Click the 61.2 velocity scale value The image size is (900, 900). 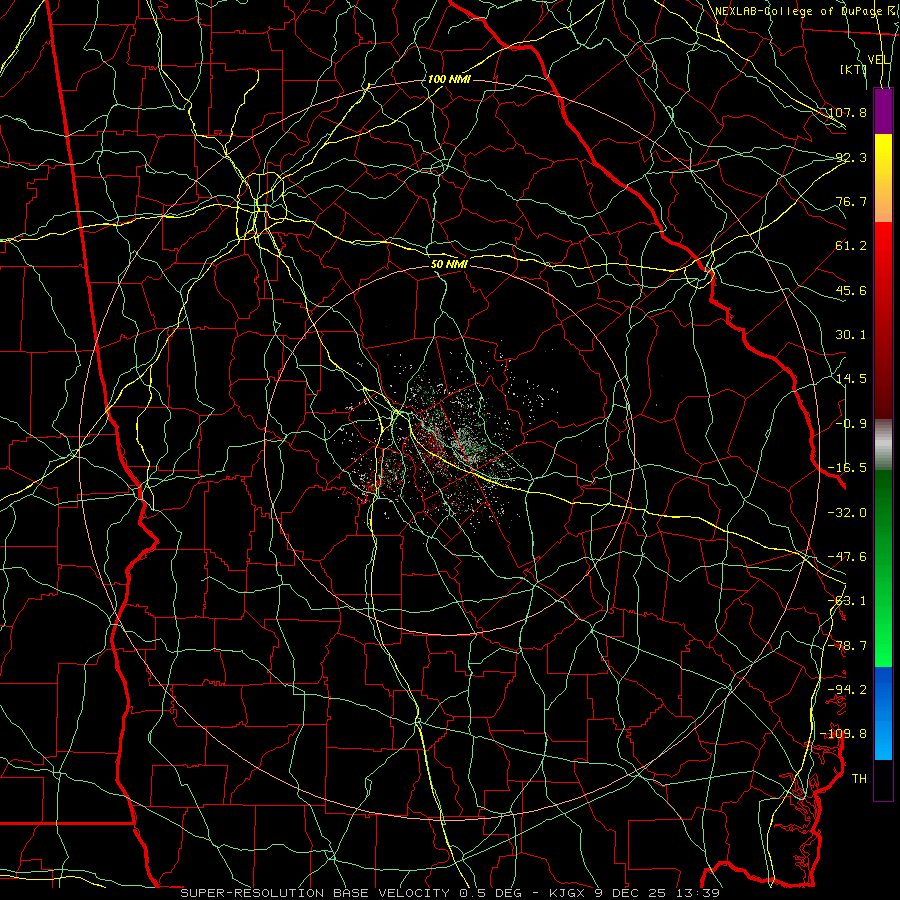point(851,246)
